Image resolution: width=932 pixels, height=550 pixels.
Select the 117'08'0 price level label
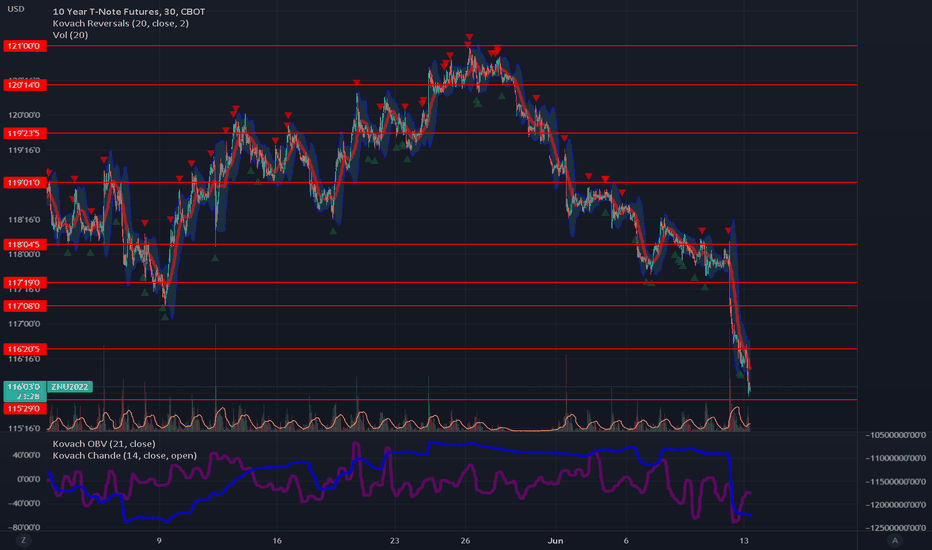[x=25, y=306]
